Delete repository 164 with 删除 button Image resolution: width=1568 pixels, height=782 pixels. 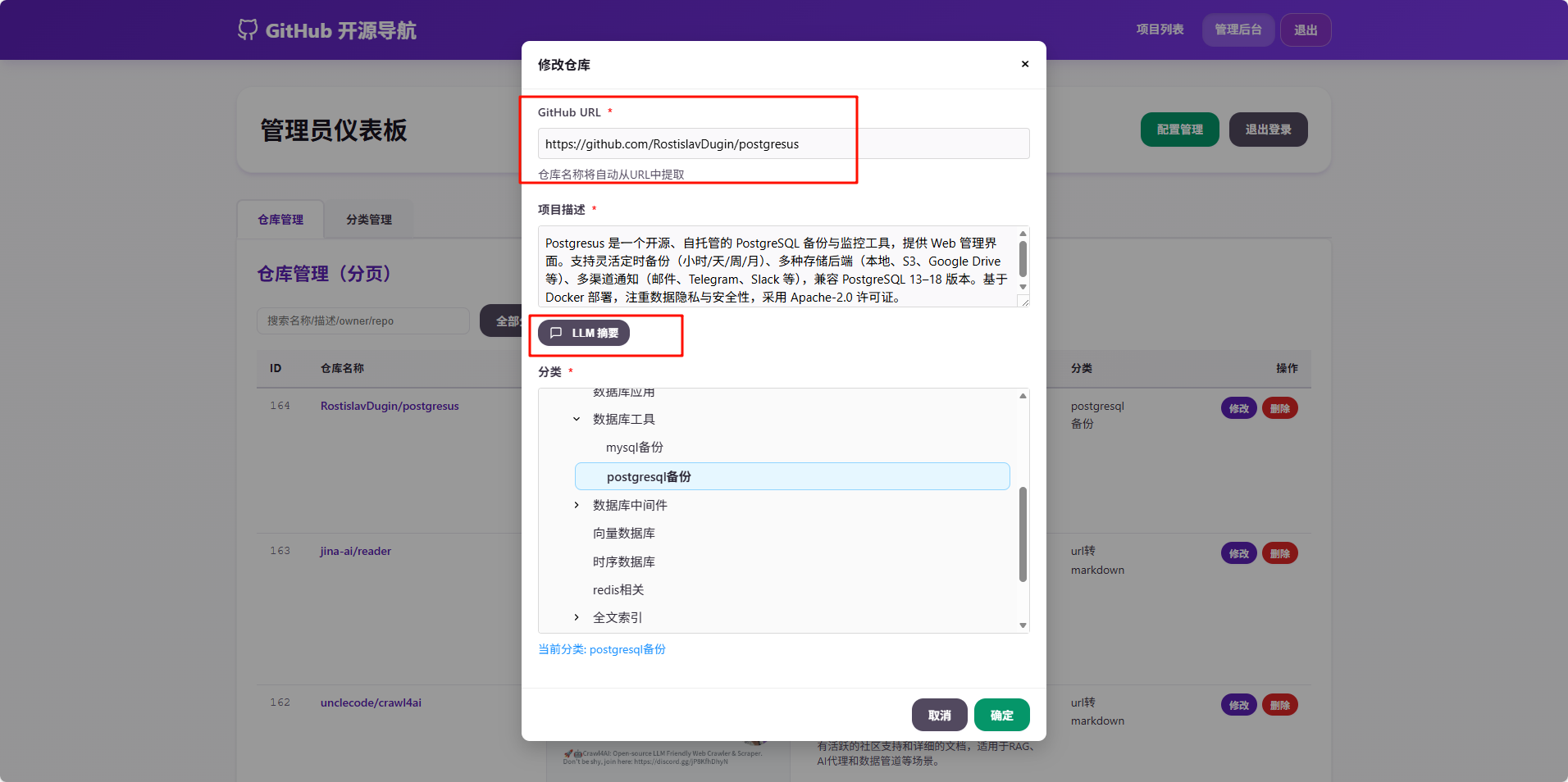pyautogui.click(x=1279, y=408)
